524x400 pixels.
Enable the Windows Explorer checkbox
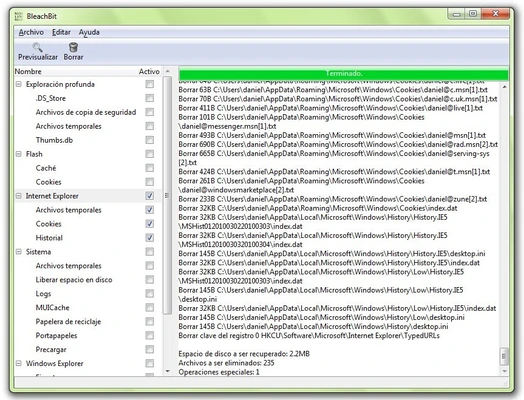[x=150, y=364]
